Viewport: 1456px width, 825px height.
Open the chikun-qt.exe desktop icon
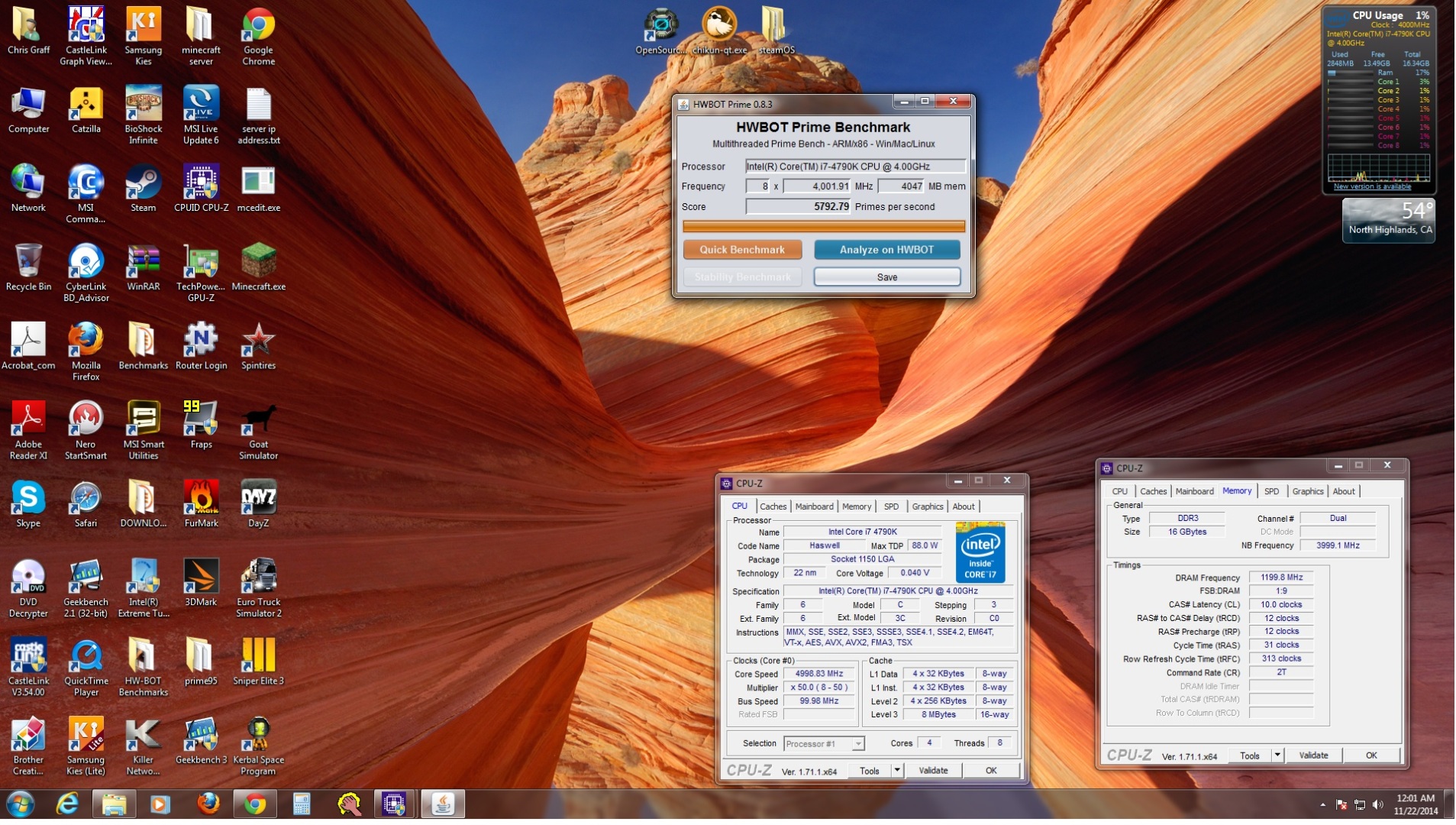pos(719,31)
